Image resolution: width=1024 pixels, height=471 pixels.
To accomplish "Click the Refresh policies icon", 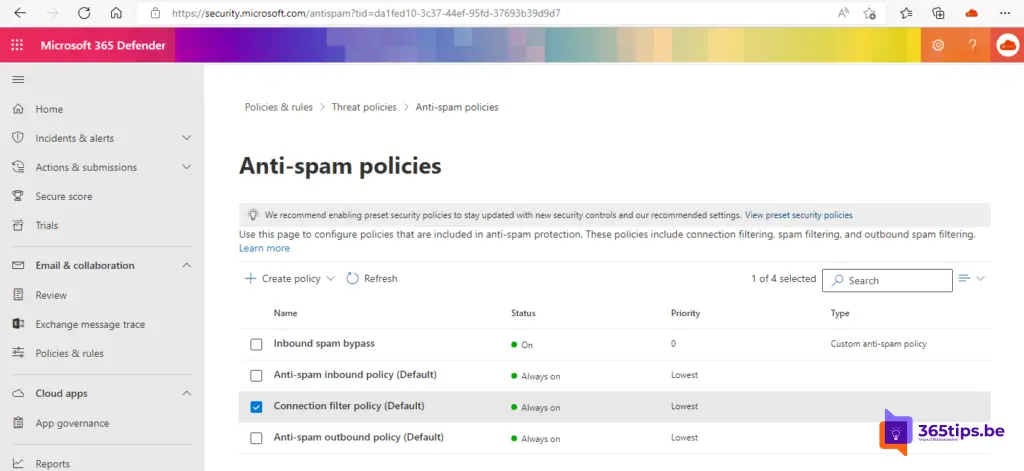I will coord(353,279).
